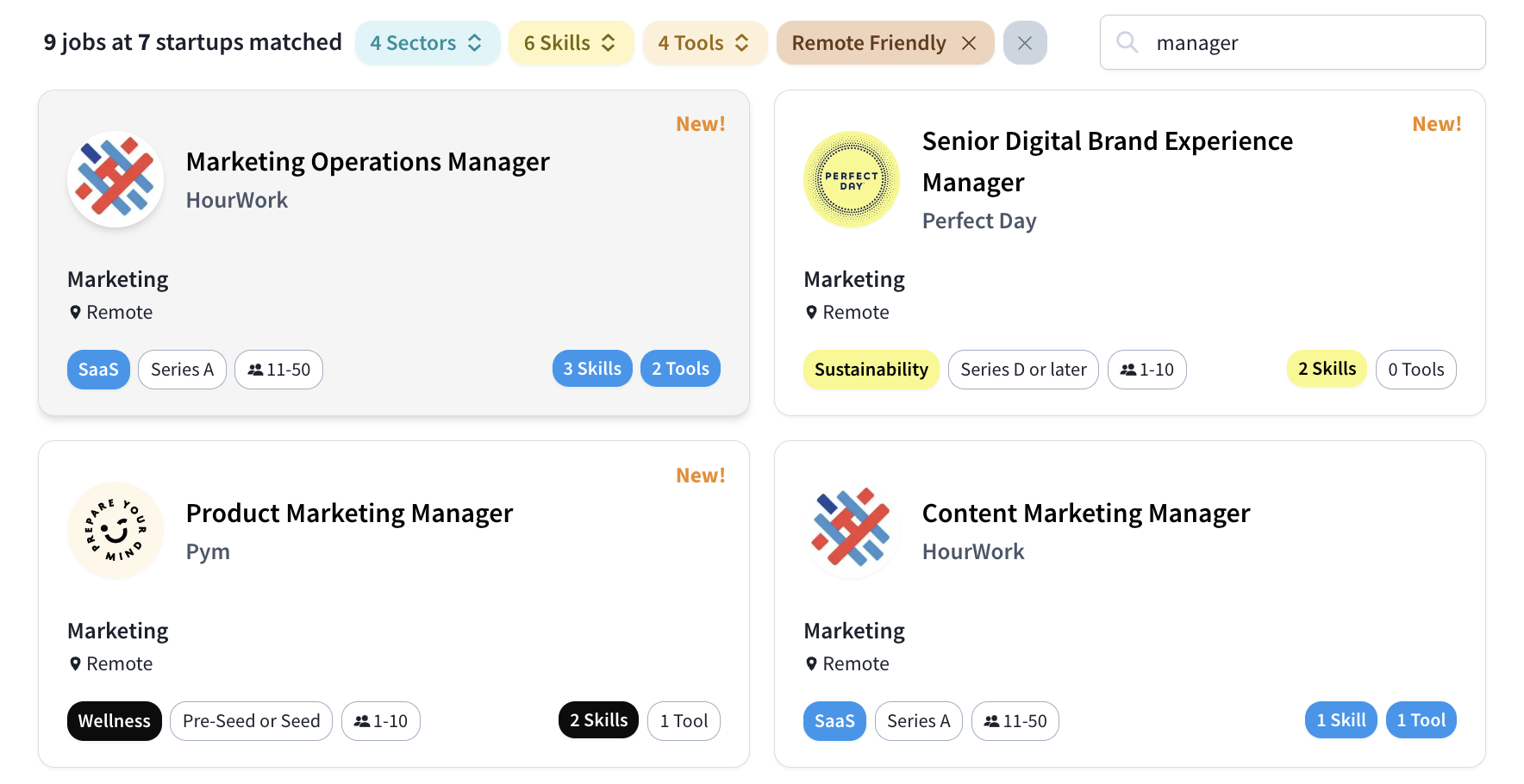The height and width of the screenshot is (784, 1524).
Task: Disable the Remote Friendly filter
Action: (969, 42)
